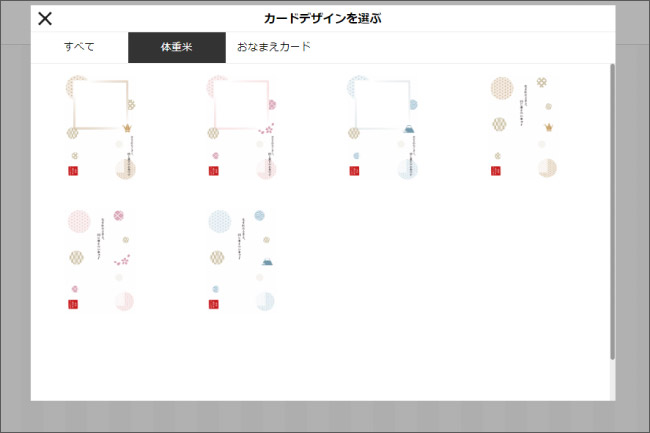Choose the gold photo-frame card design
Screen dimensions: 650x433
click(100, 128)
